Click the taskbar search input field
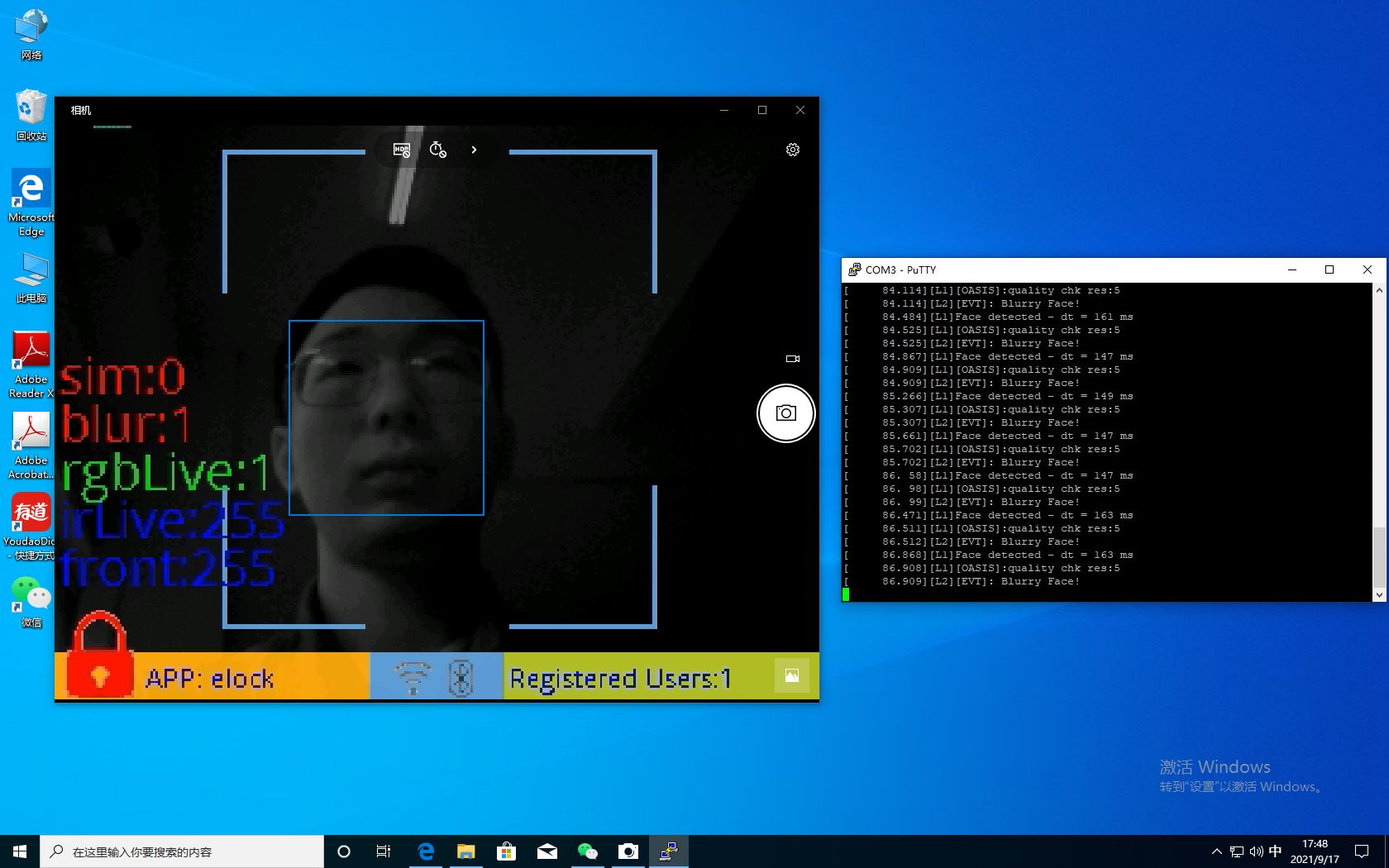 coord(182,851)
